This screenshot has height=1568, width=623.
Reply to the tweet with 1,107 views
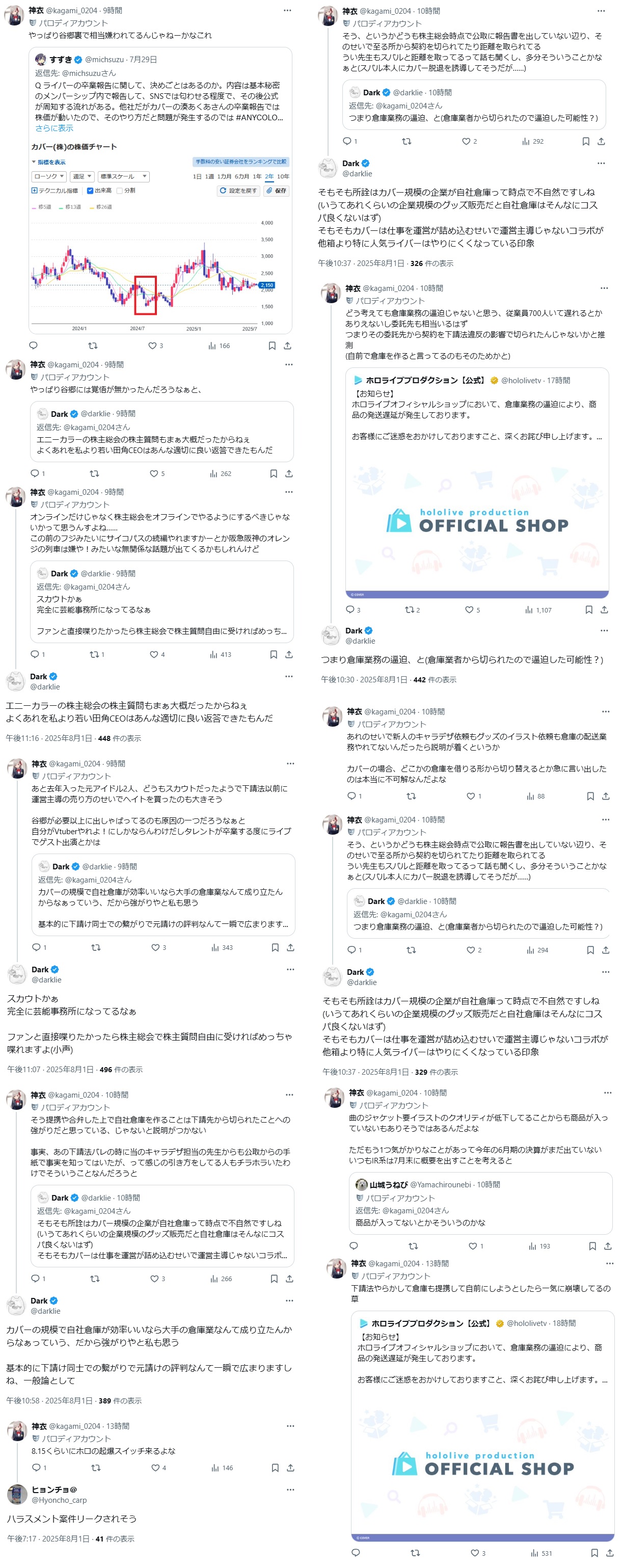(349, 609)
